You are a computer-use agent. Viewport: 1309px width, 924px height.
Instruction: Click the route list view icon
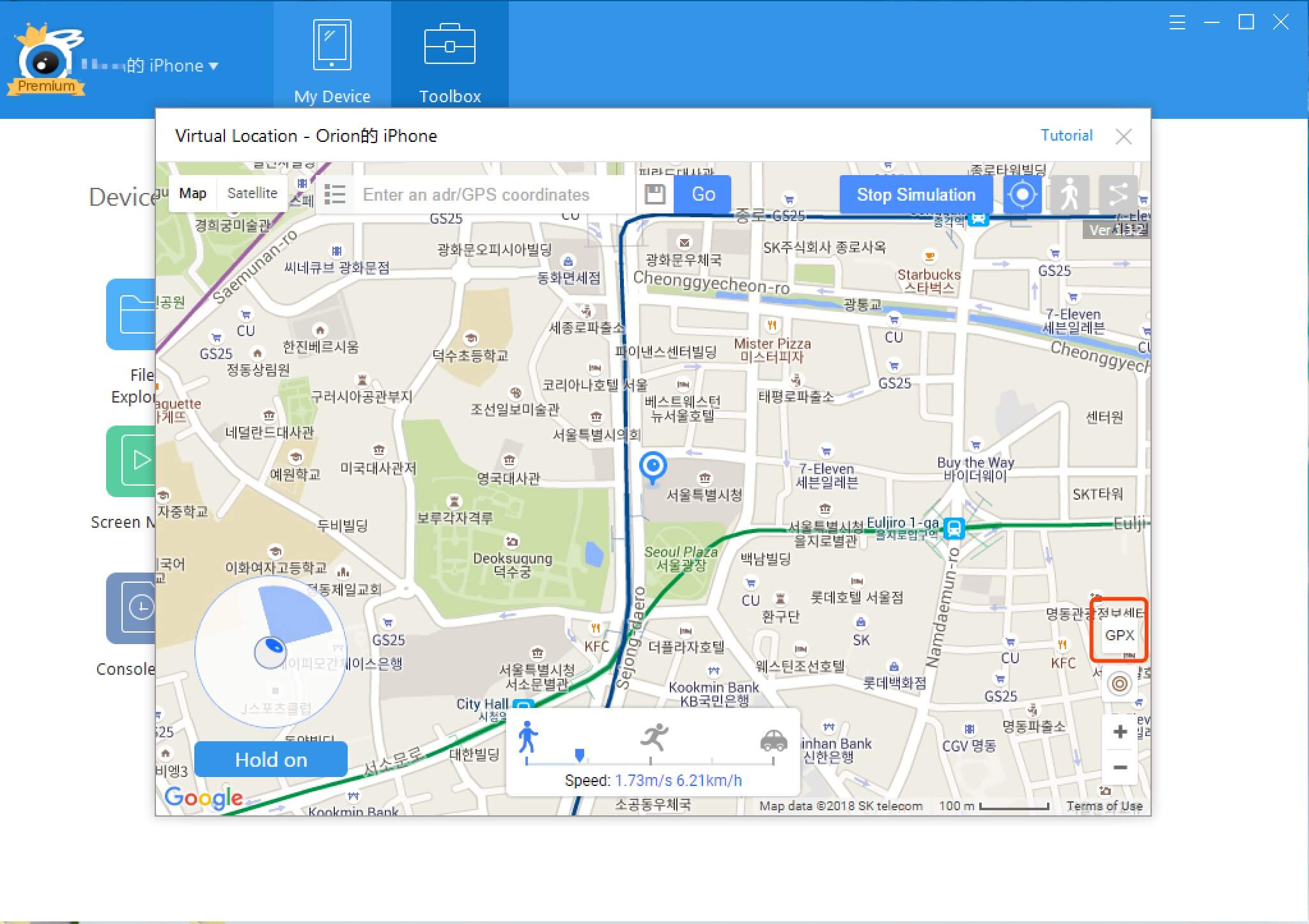[x=338, y=194]
